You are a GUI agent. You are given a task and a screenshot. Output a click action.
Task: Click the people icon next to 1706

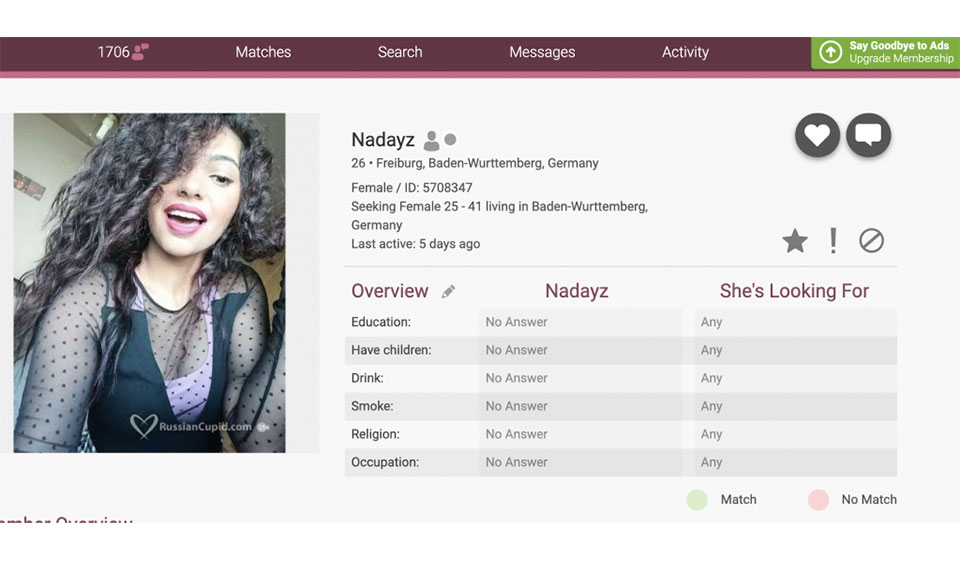click(141, 52)
